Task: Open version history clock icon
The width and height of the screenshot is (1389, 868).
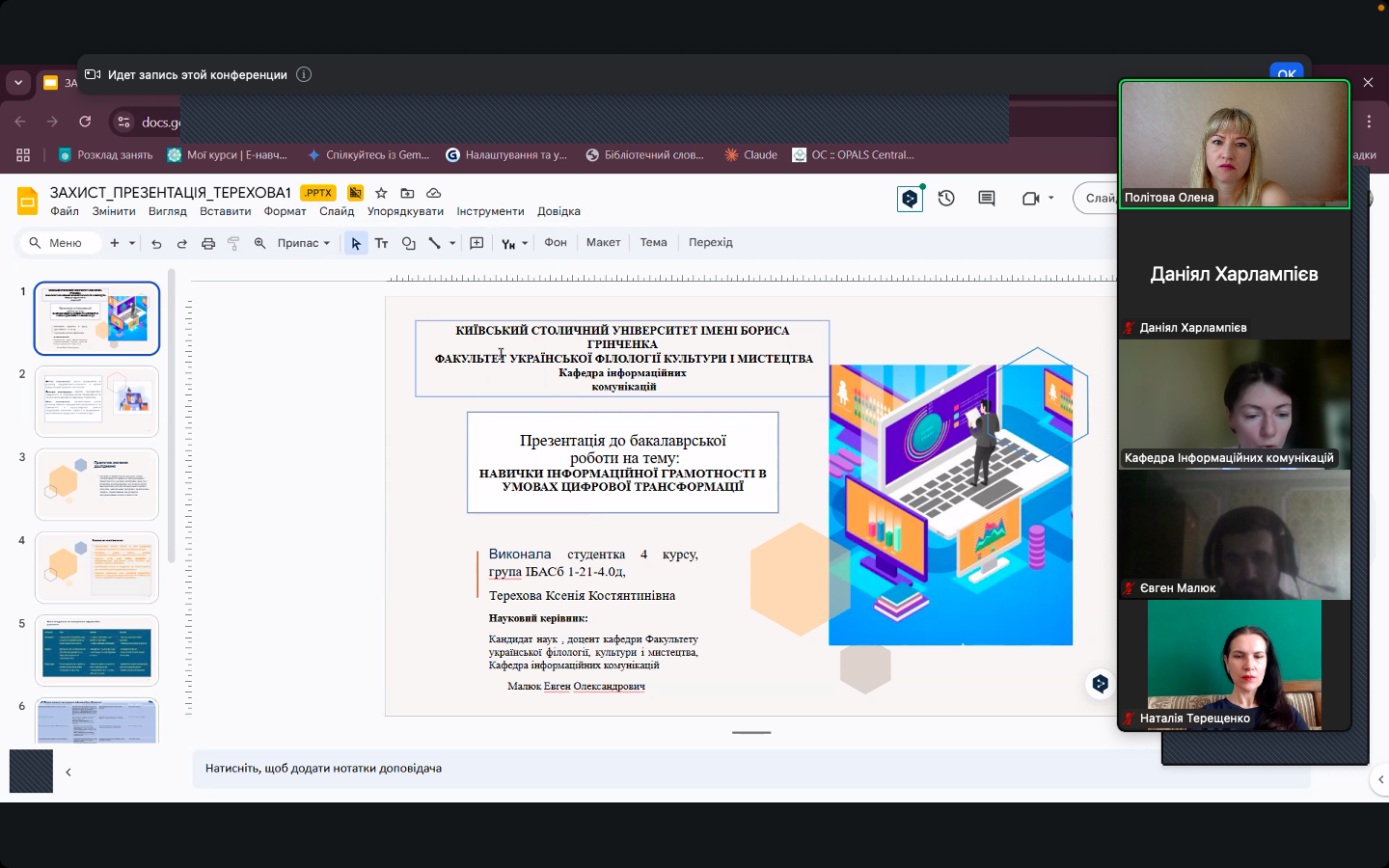Action: 946,199
